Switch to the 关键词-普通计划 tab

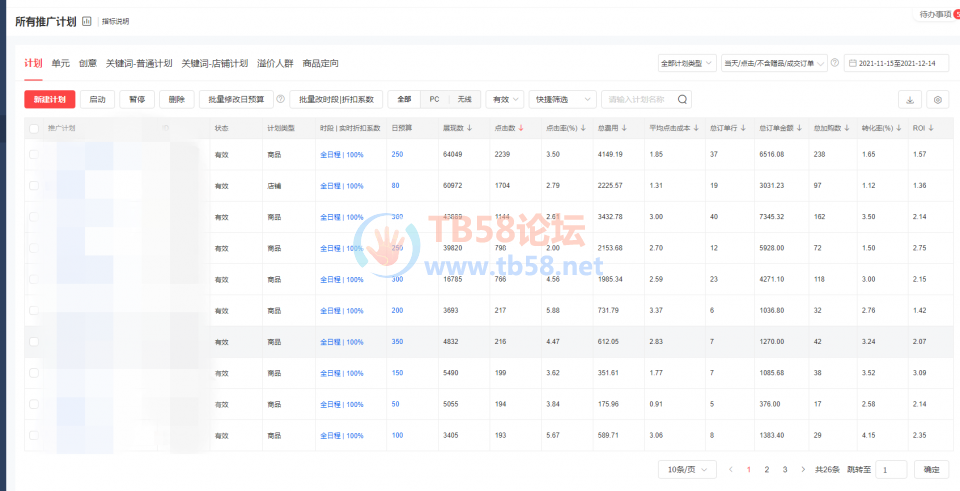[x=139, y=63]
